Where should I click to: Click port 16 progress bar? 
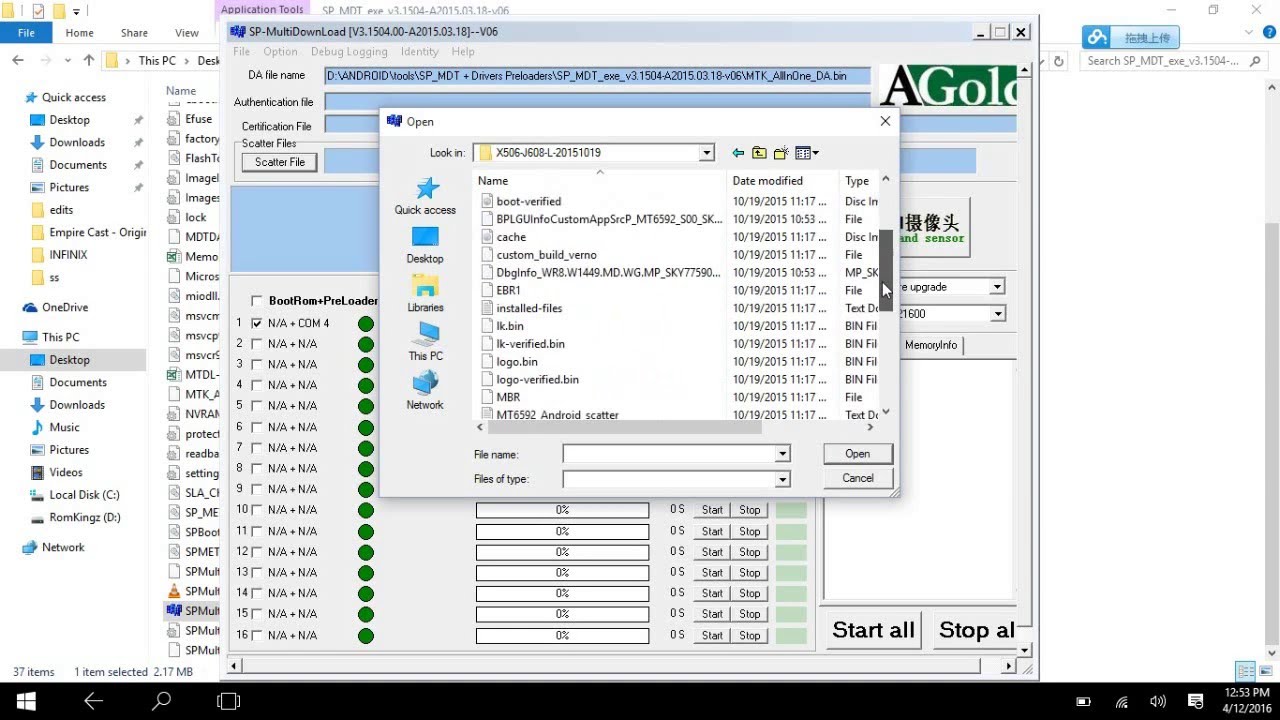coord(563,635)
